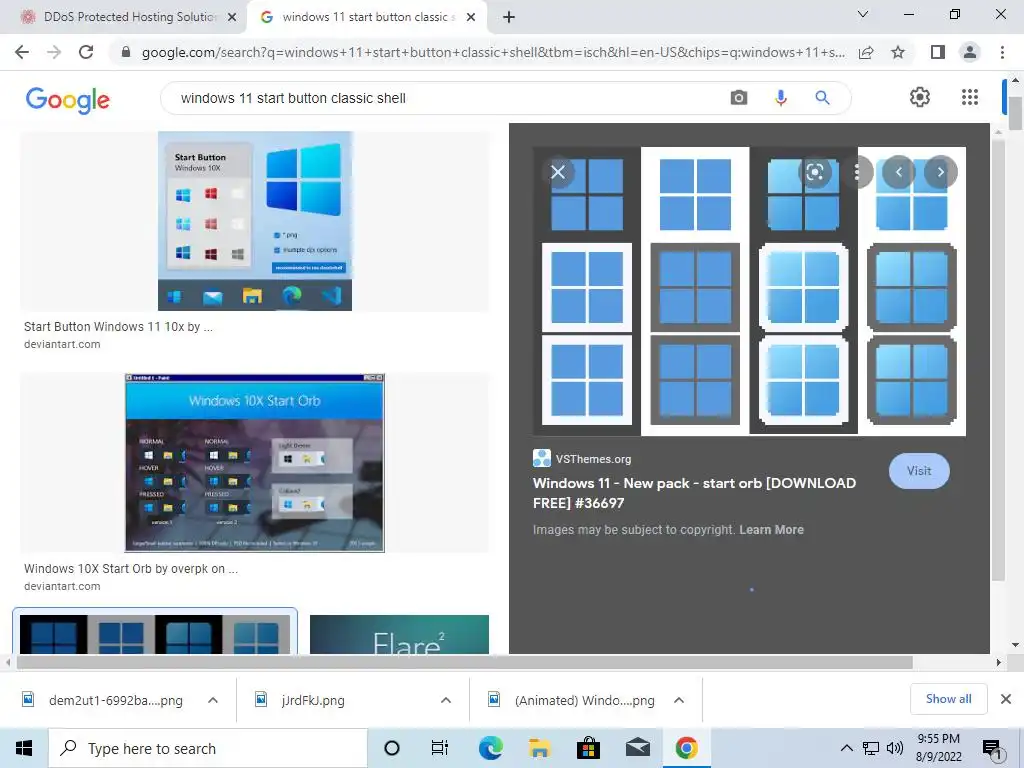The width and height of the screenshot is (1024, 768).
Task: Expand options for jJrdFkJ.png download
Action: pos(446,700)
